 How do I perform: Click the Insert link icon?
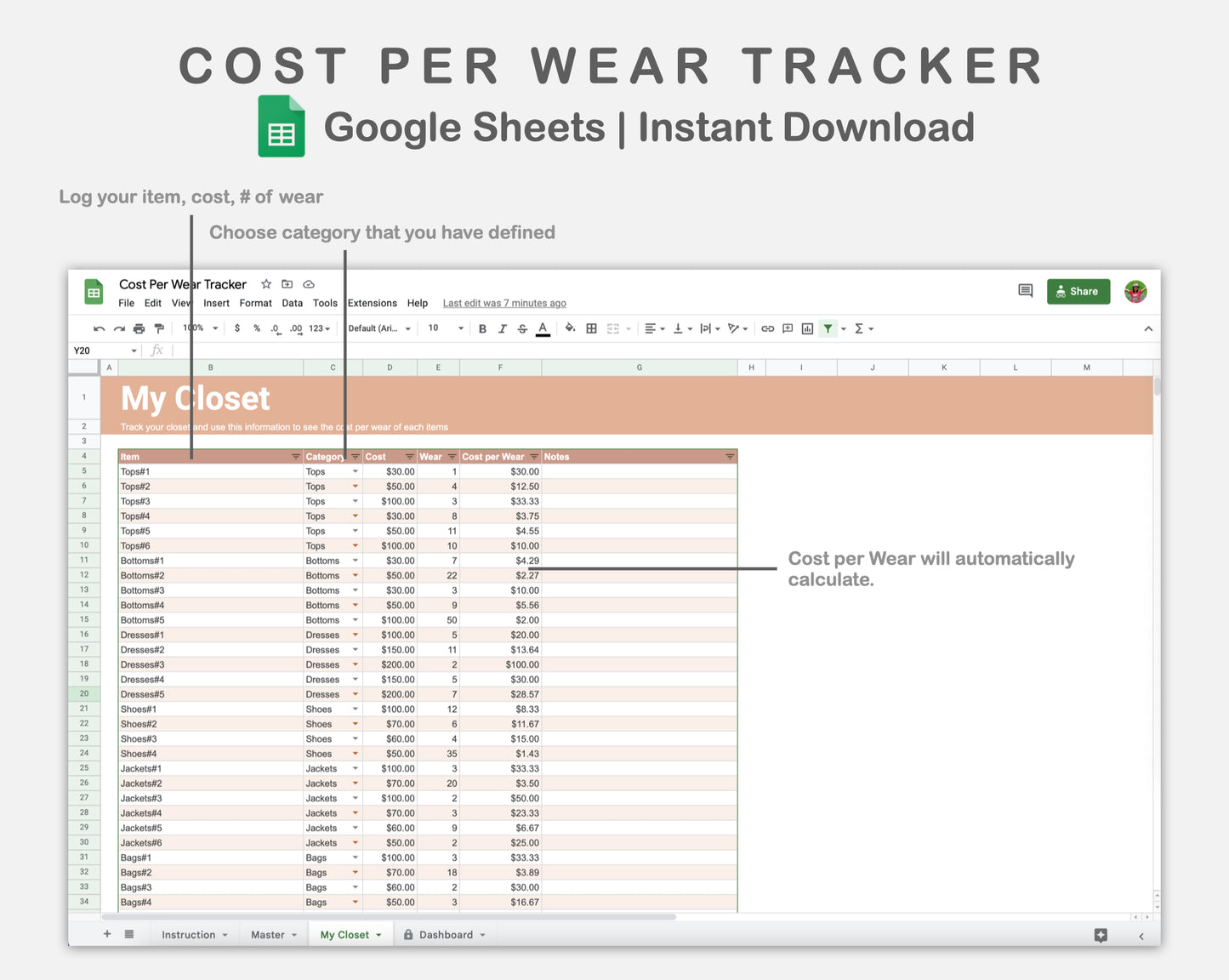pyautogui.click(x=768, y=328)
